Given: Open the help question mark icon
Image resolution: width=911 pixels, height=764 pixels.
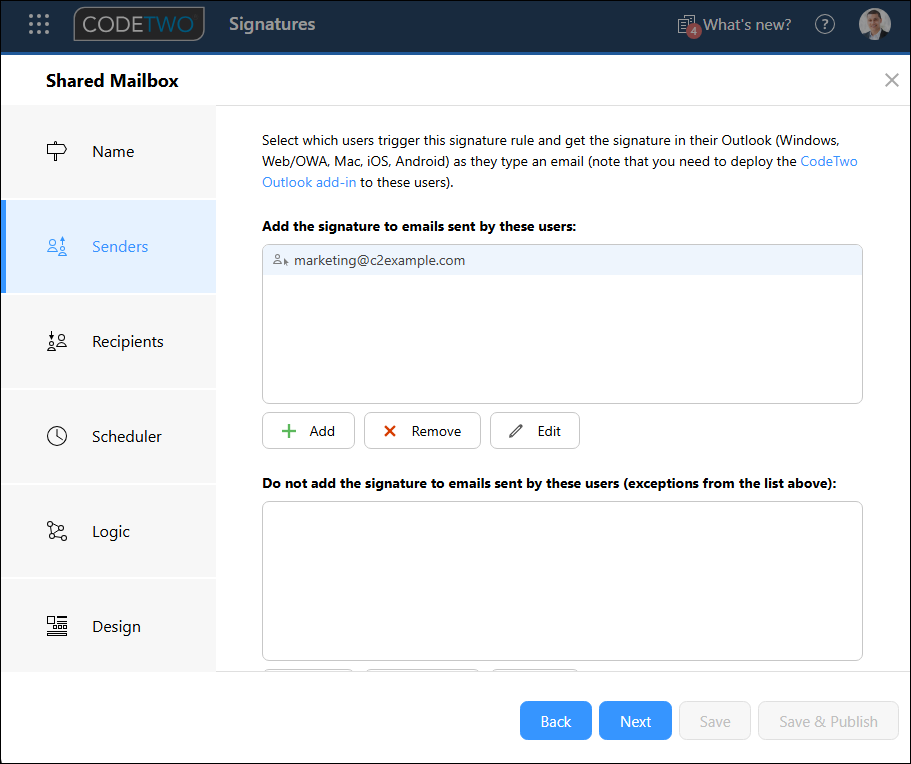Looking at the screenshot, I should pos(824,24).
